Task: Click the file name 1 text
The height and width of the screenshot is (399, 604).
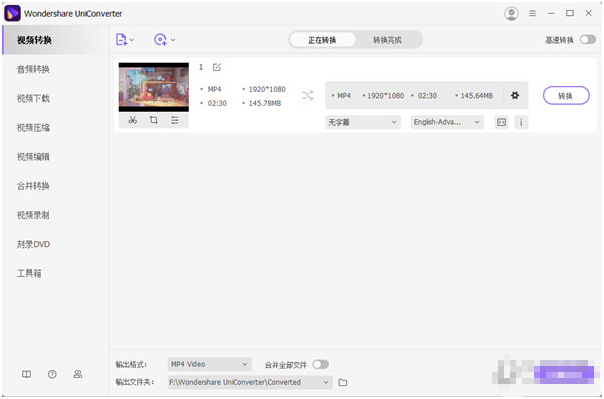Action: [x=201, y=67]
